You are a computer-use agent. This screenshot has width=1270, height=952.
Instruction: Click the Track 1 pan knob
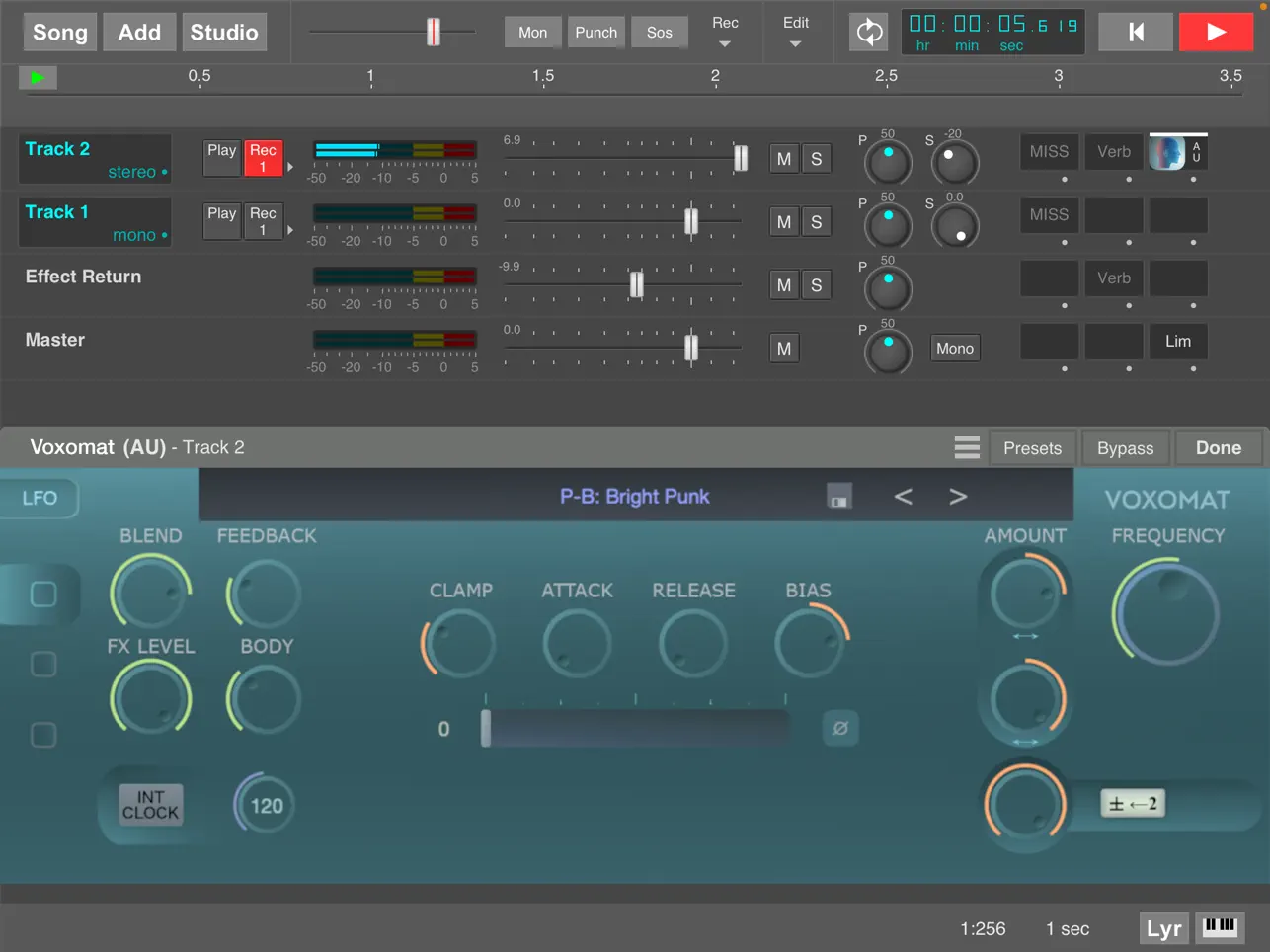(888, 226)
